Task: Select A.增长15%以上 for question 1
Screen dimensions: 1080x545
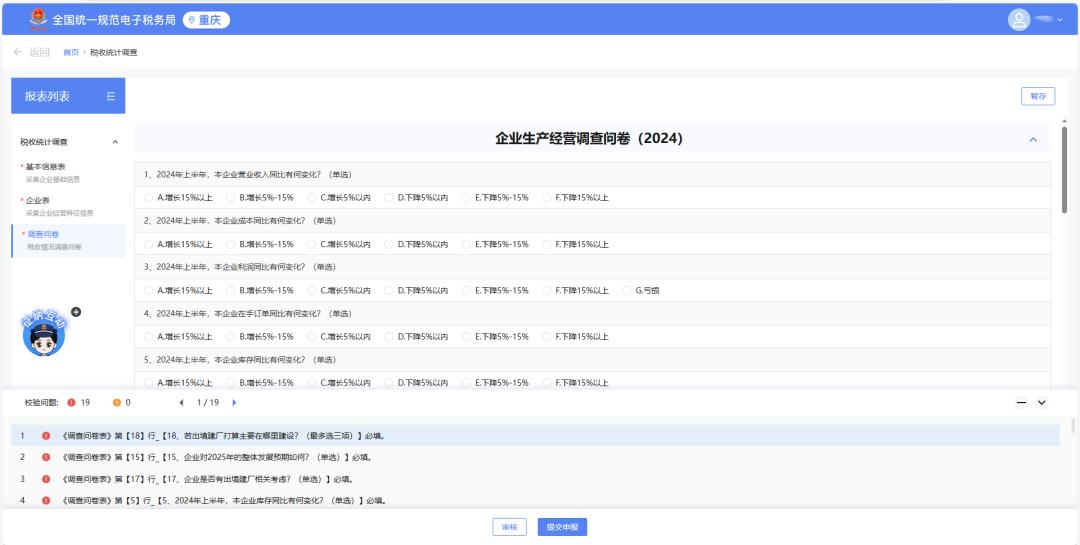Action: point(149,197)
